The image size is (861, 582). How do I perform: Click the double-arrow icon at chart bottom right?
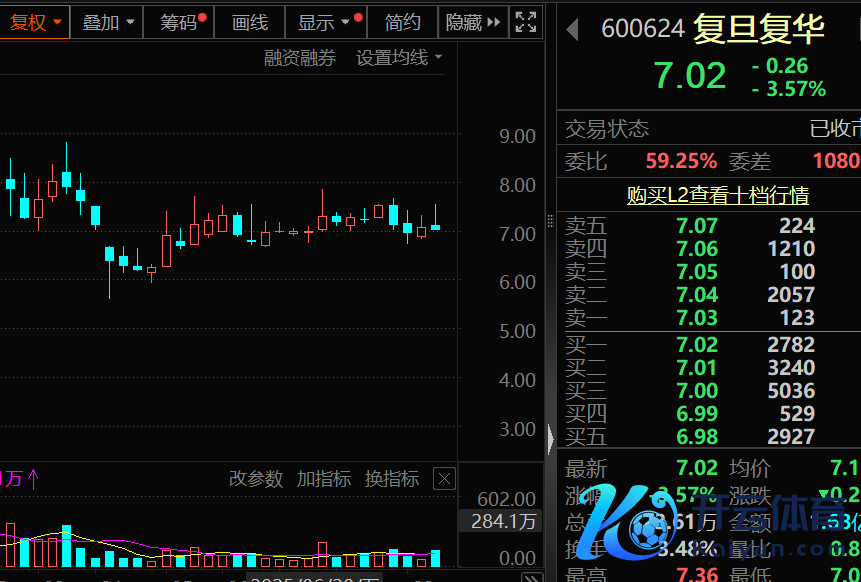[x=533, y=577]
